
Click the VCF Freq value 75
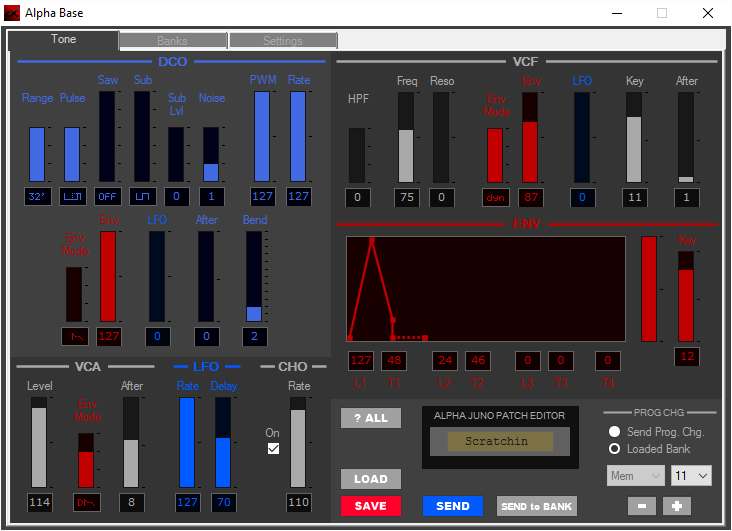point(407,198)
